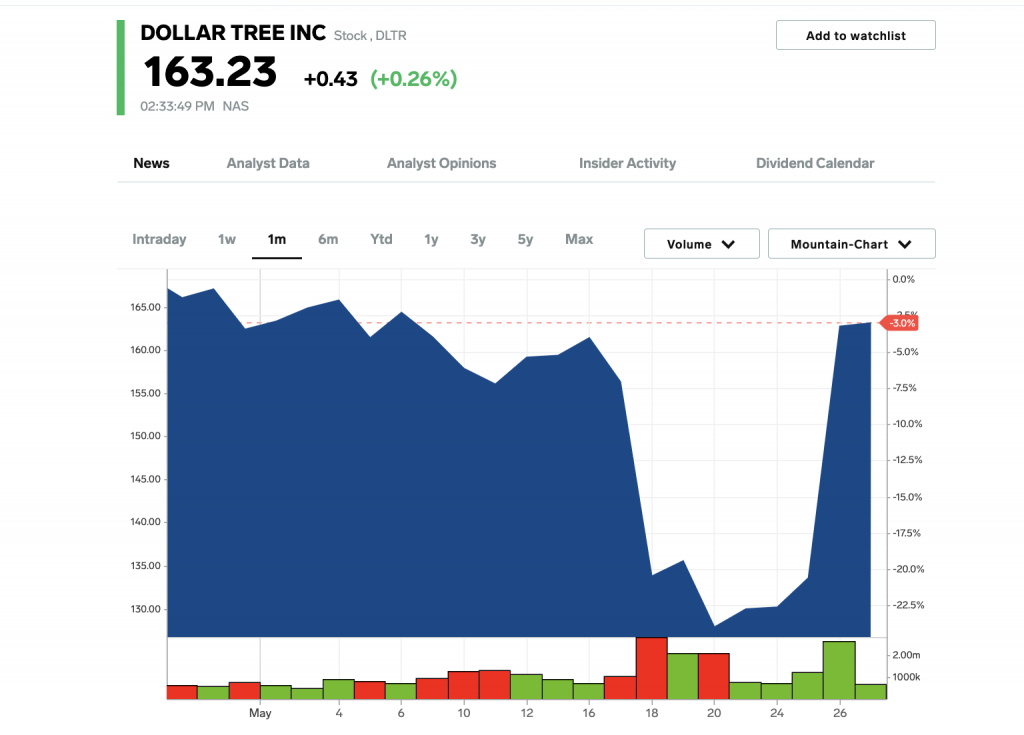The width and height of the screenshot is (1024, 735).
Task: Open the Volume dropdown
Action: [701, 244]
